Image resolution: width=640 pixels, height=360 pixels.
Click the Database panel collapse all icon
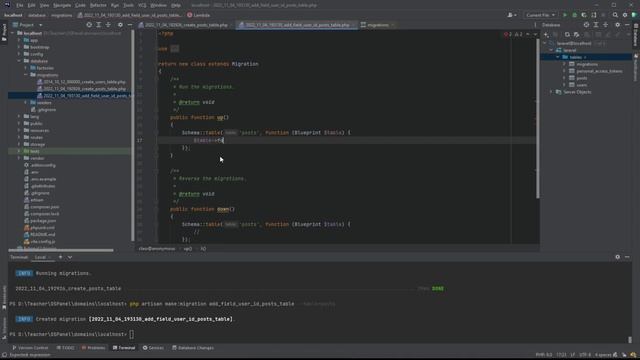[606, 25]
